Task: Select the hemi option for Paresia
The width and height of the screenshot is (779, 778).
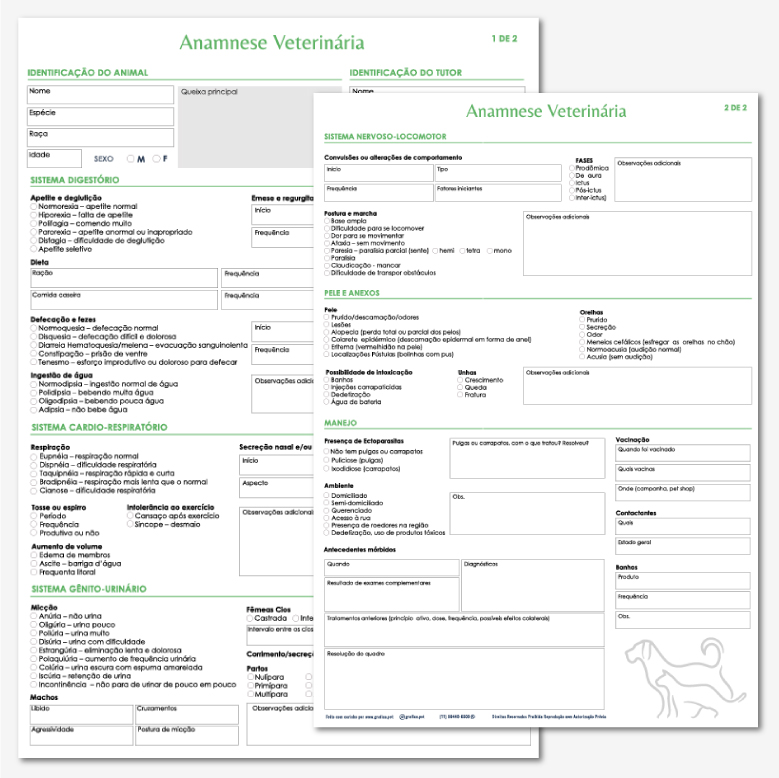Action: tap(435, 251)
